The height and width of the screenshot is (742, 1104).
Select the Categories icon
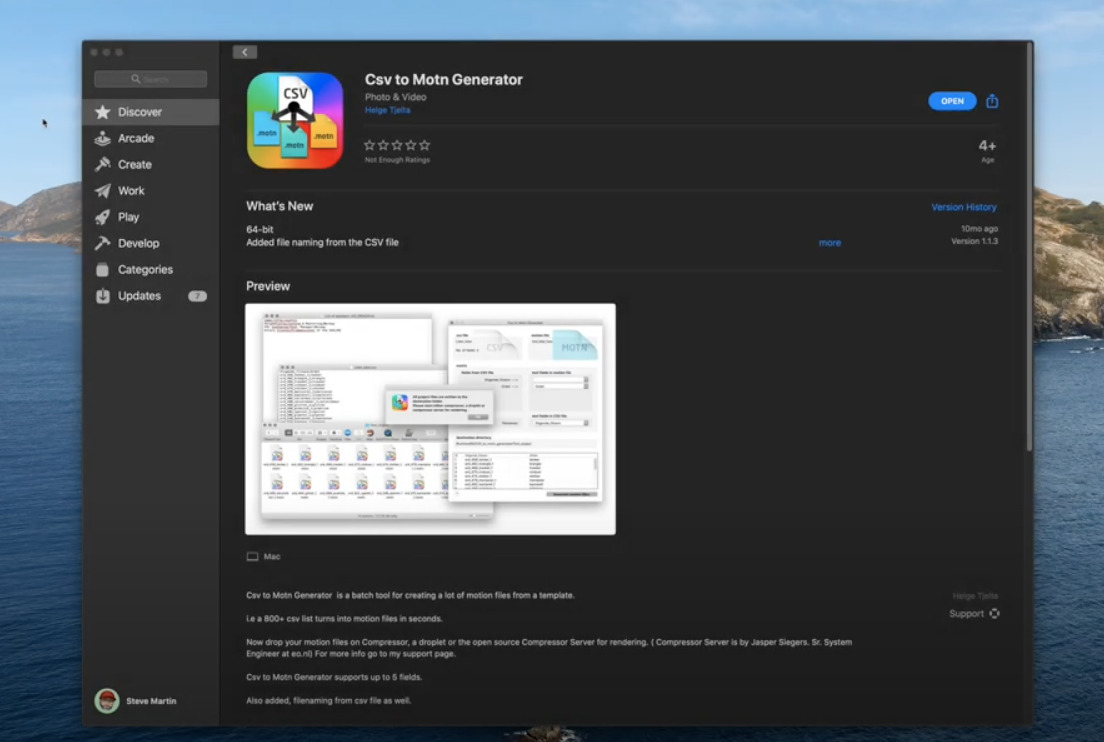tap(103, 270)
